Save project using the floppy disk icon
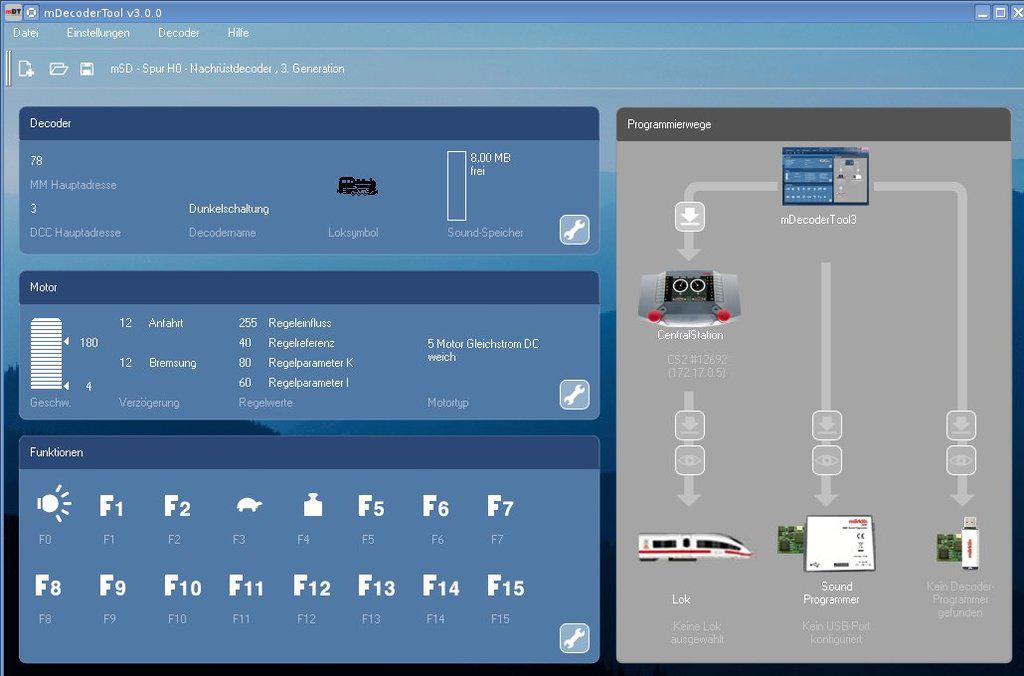 coord(87,69)
